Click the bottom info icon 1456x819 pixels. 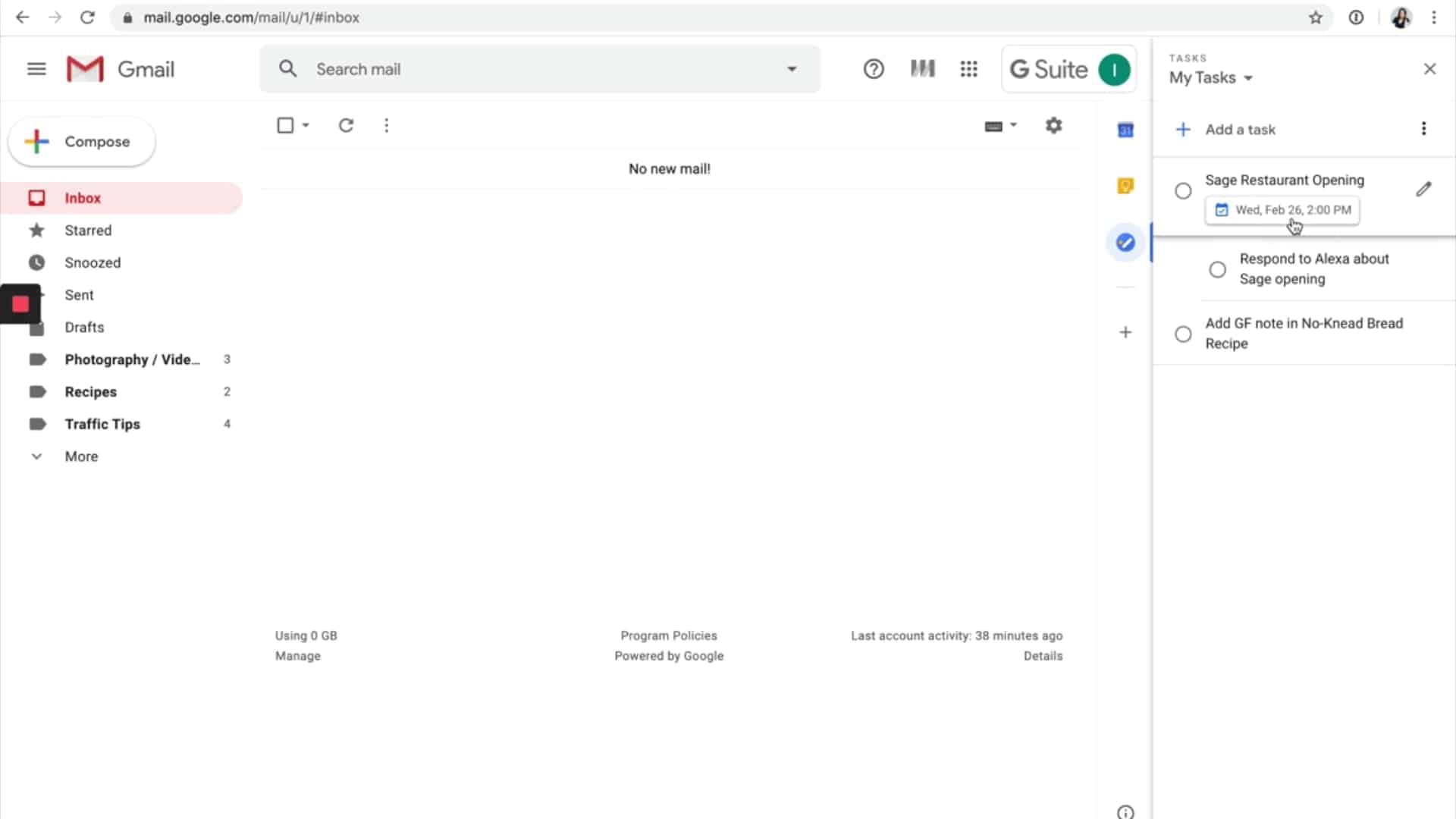click(x=1125, y=812)
